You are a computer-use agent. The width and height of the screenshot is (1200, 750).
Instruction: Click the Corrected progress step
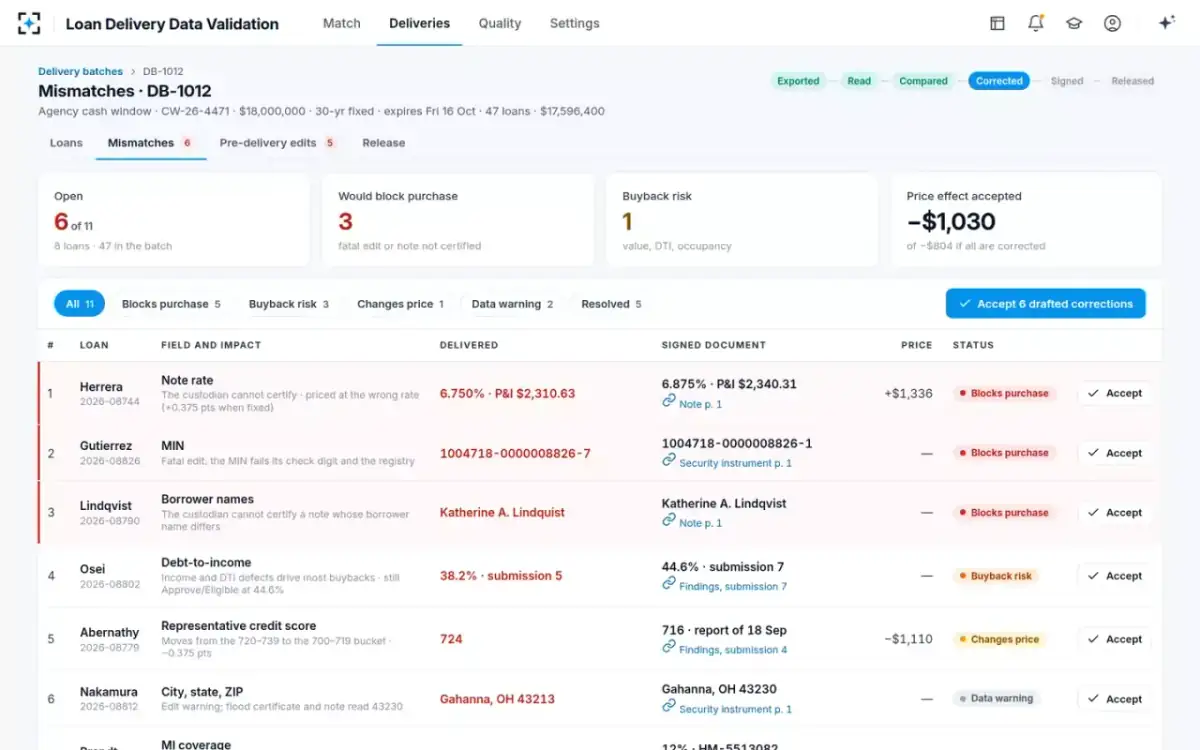999,81
